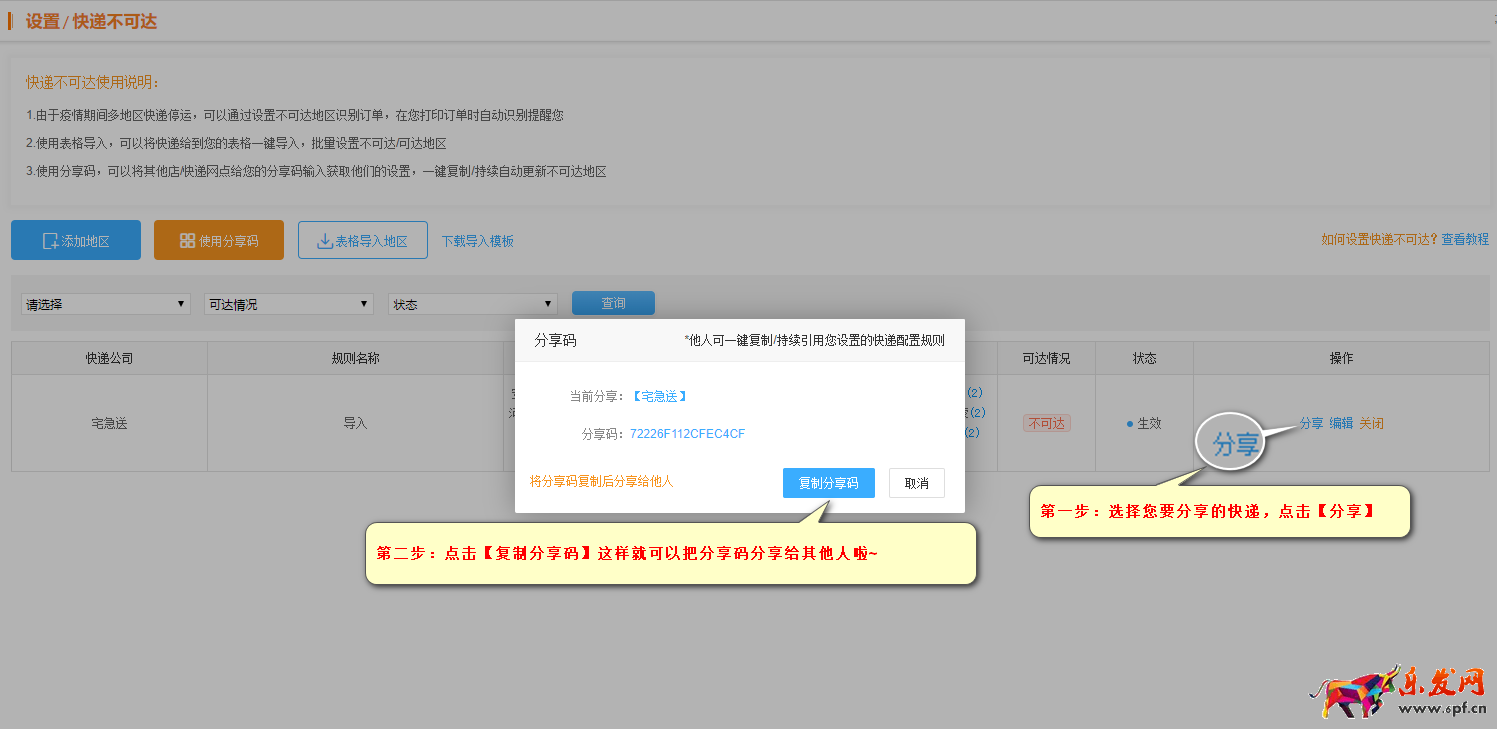Click the 乐发网 bull logo

(x=1350, y=692)
